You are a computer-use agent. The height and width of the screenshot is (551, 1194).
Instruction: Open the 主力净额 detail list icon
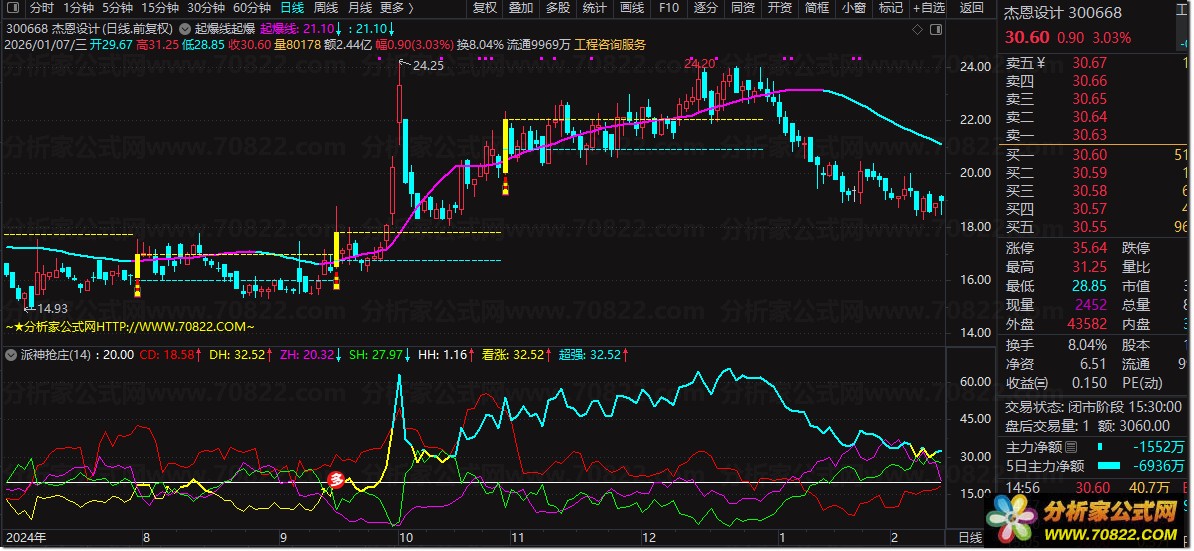click(x=1072, y=446)
